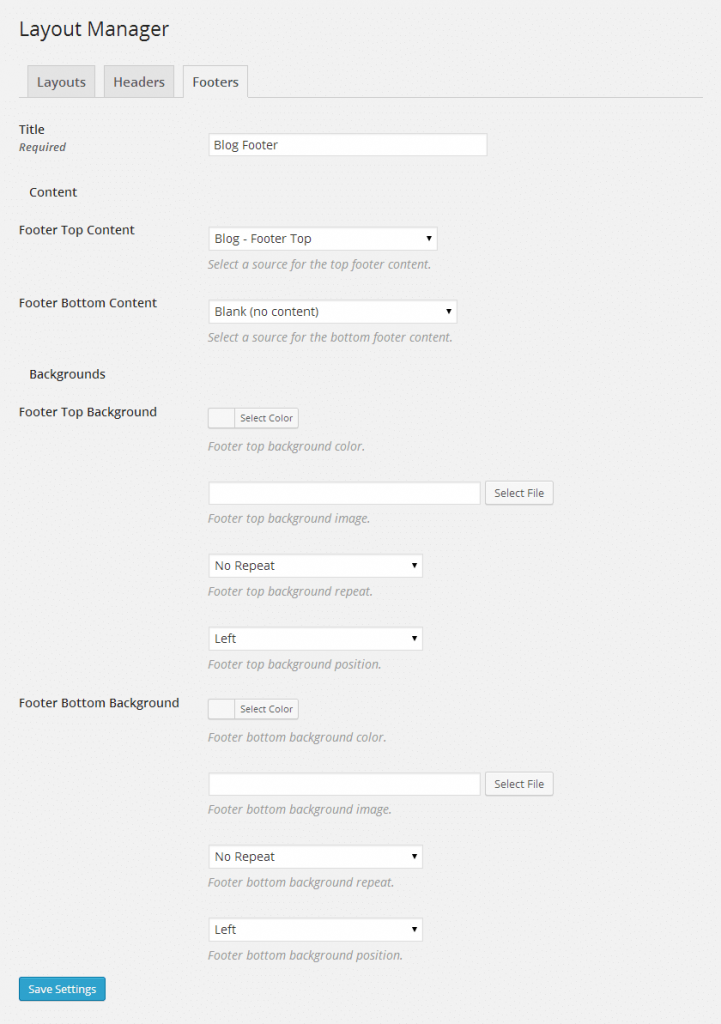Click Select File for footer top background image

click(518, 492)
